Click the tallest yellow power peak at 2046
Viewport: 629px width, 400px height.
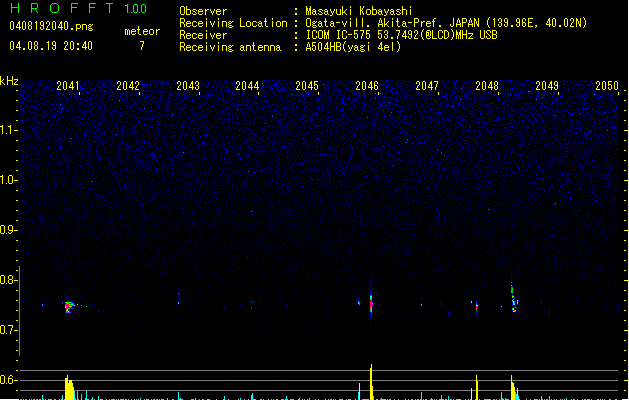(x=371, y=381)
